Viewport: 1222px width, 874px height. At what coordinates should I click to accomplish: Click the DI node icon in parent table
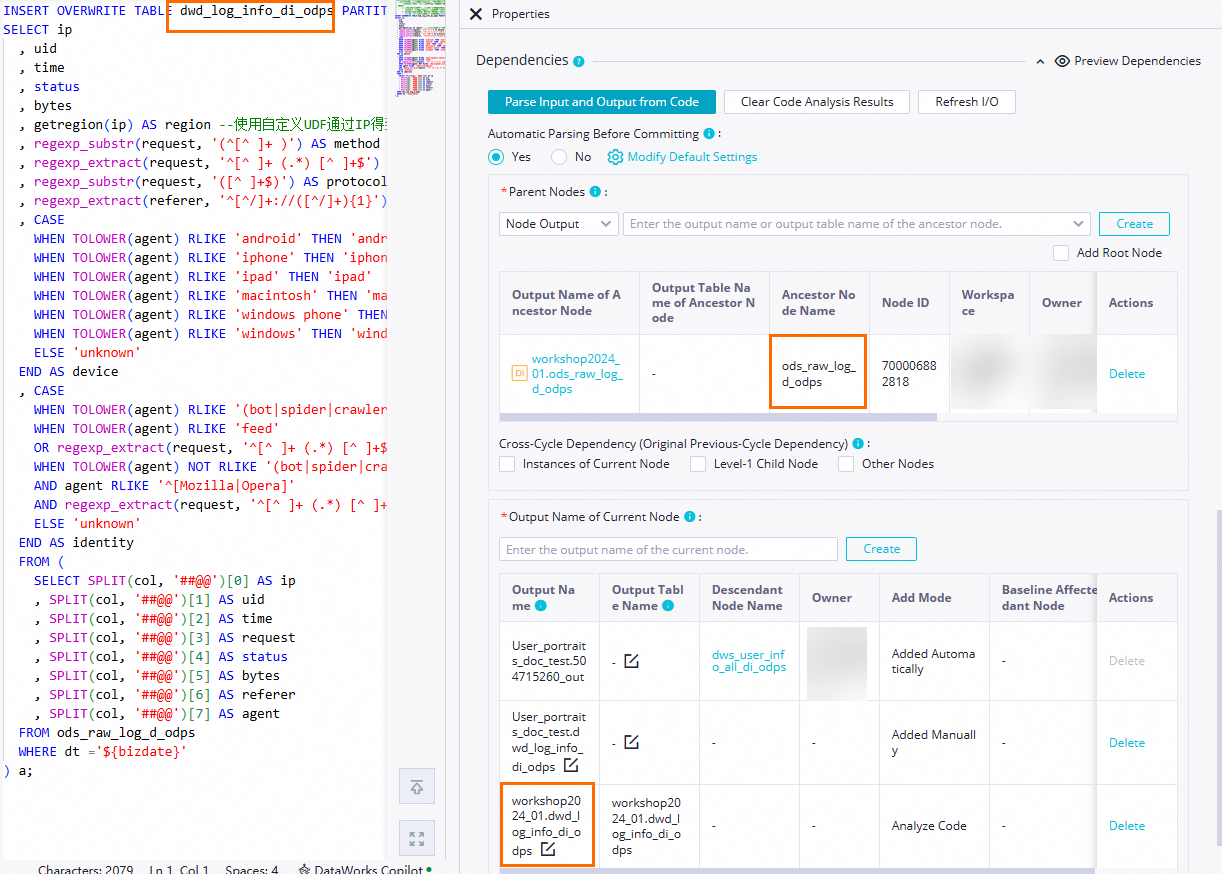click(x=519, y=373)
